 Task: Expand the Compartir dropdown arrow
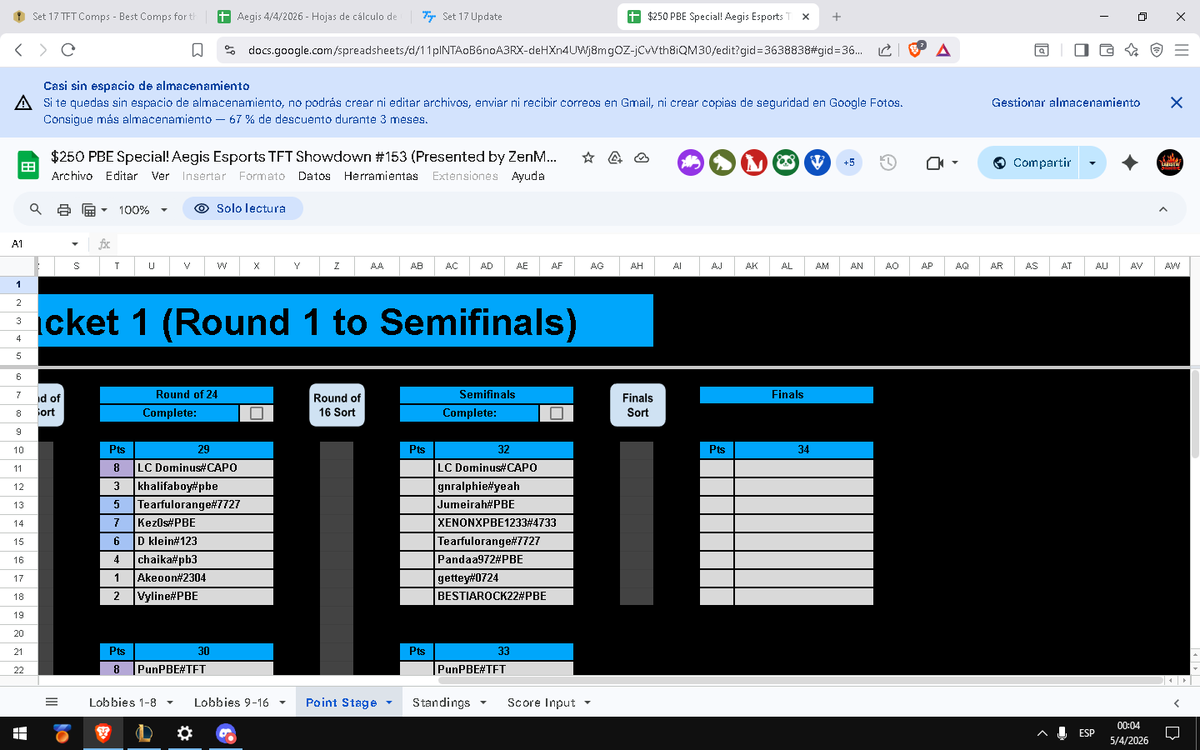1092,162
